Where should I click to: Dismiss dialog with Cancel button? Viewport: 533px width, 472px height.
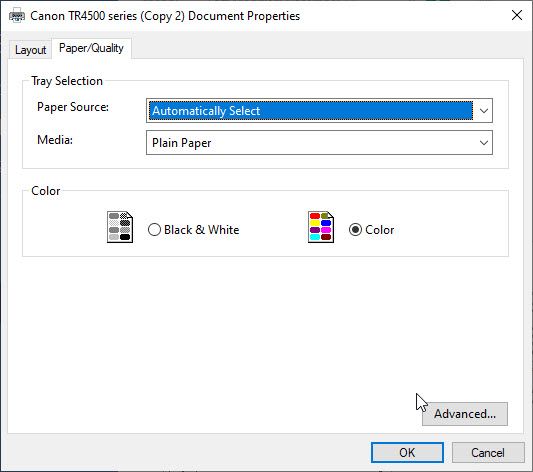tap(488, 453)
